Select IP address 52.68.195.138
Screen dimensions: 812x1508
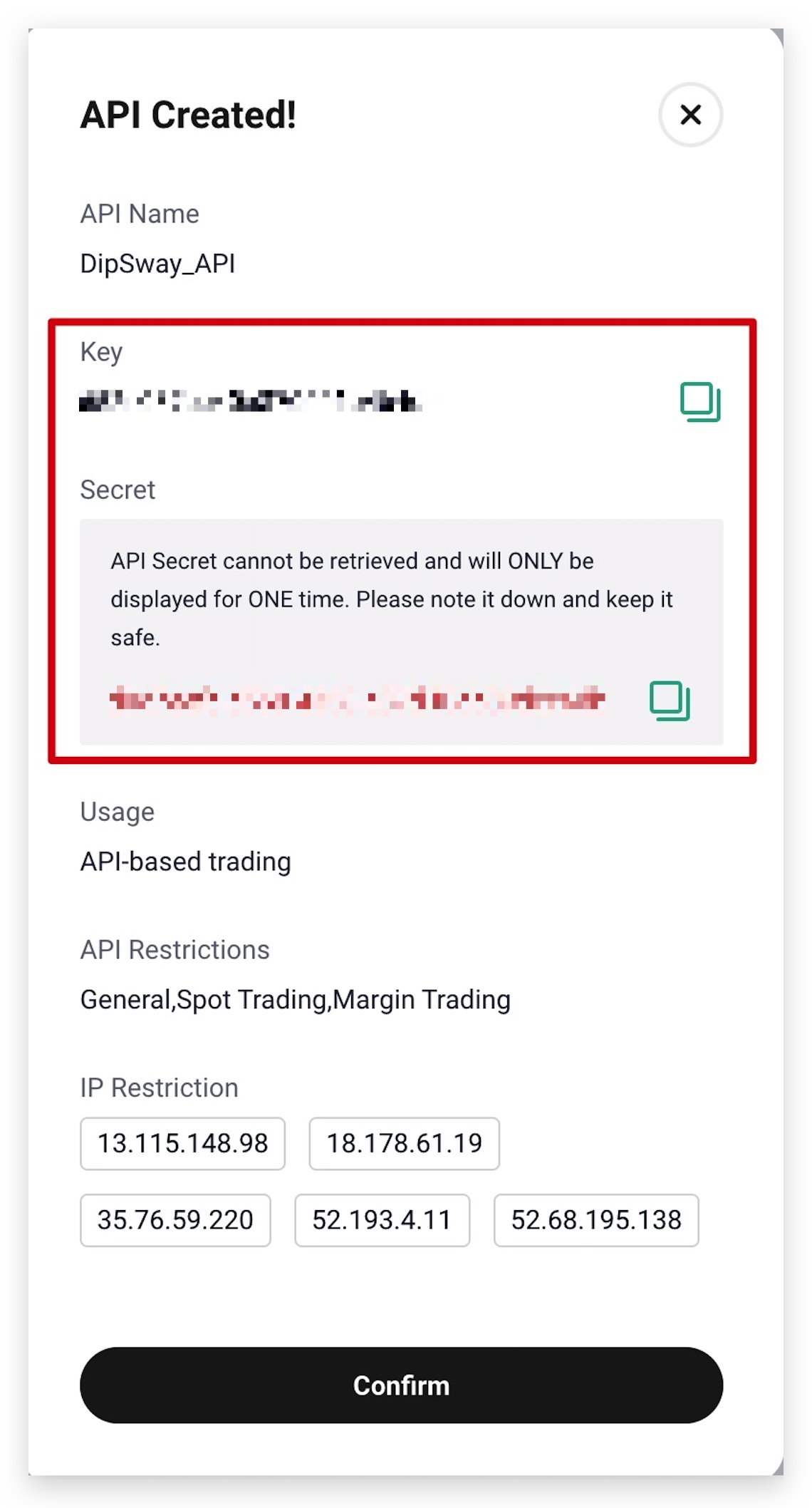(596, 1219)
